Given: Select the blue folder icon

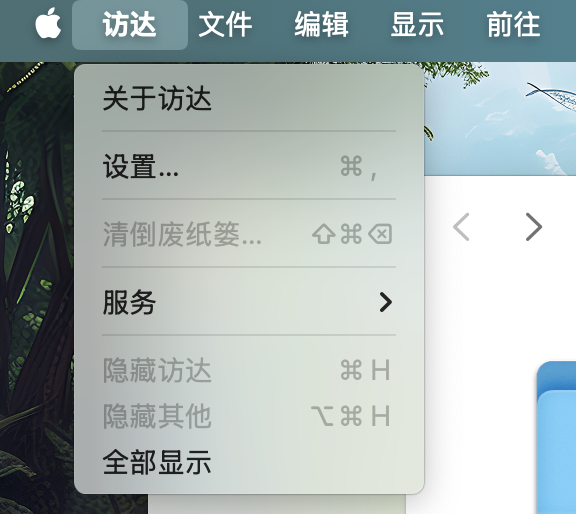Looking at the screenshot, I should click(x=557, y=437).
